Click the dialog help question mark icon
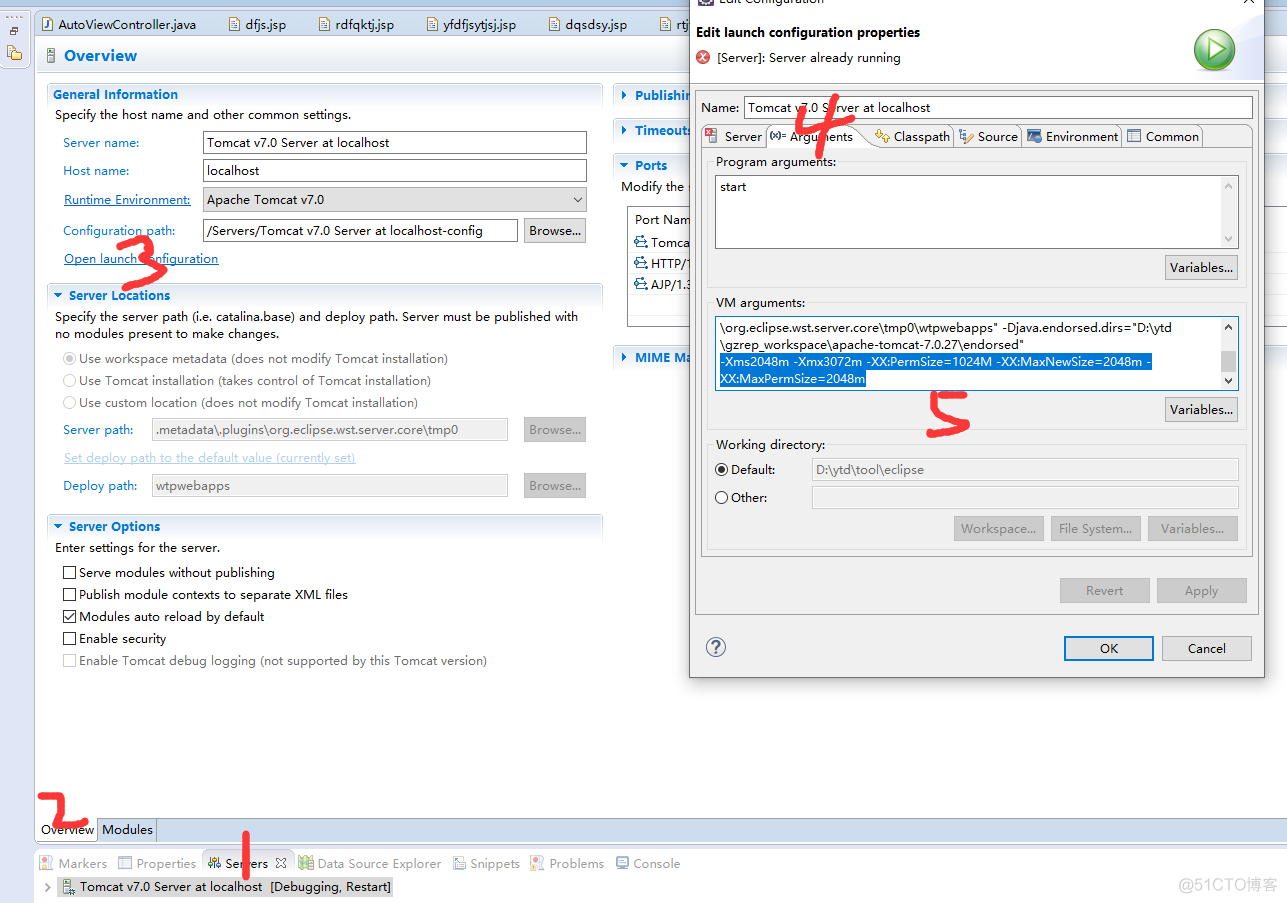The height and width of the screenshot is (903, 1287). pyautogui.click(x=715, y=647)
